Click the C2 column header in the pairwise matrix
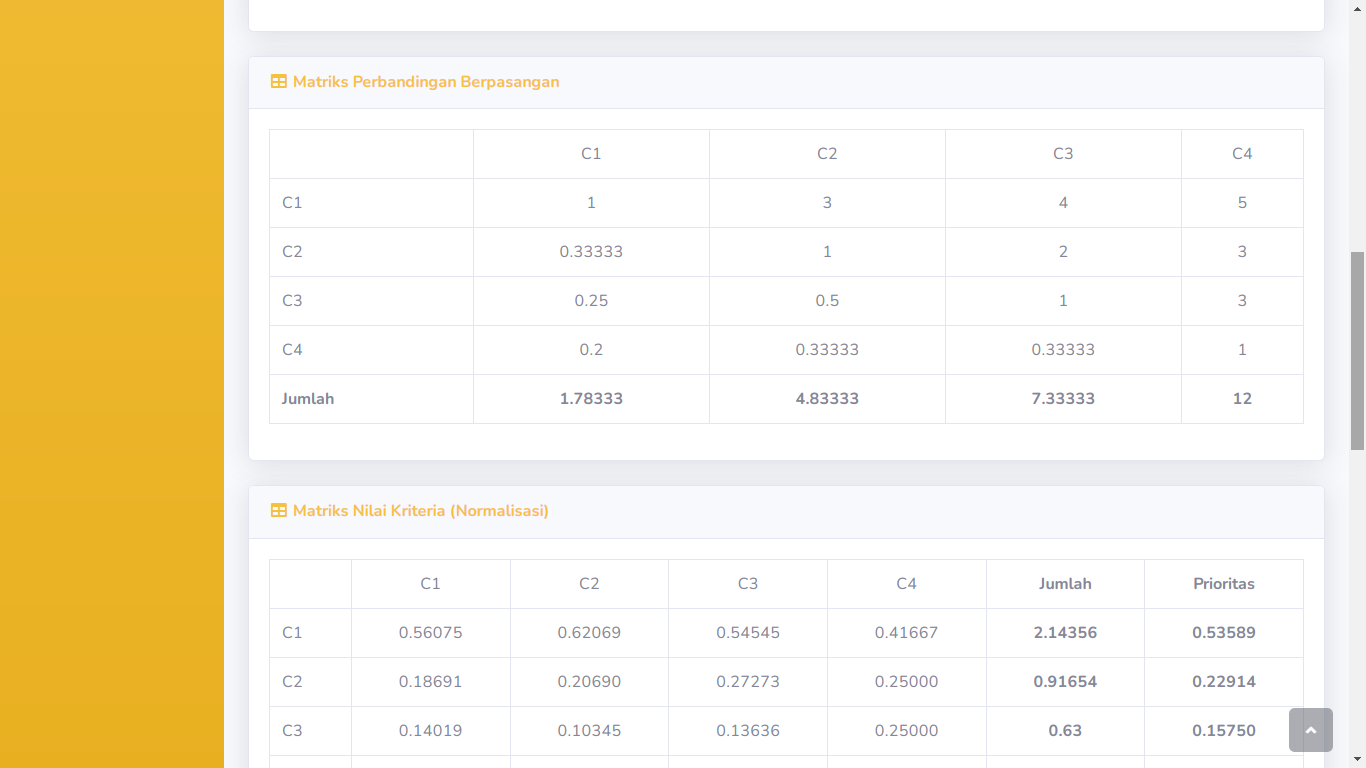The height and width of the screenshot is (768, 1366). pos(827,154)
